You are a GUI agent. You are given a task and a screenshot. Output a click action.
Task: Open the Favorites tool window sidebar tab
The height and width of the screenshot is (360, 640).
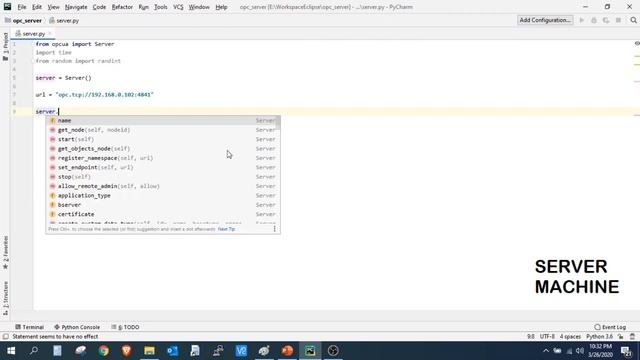pyautogui.click(x=5, y=253)
